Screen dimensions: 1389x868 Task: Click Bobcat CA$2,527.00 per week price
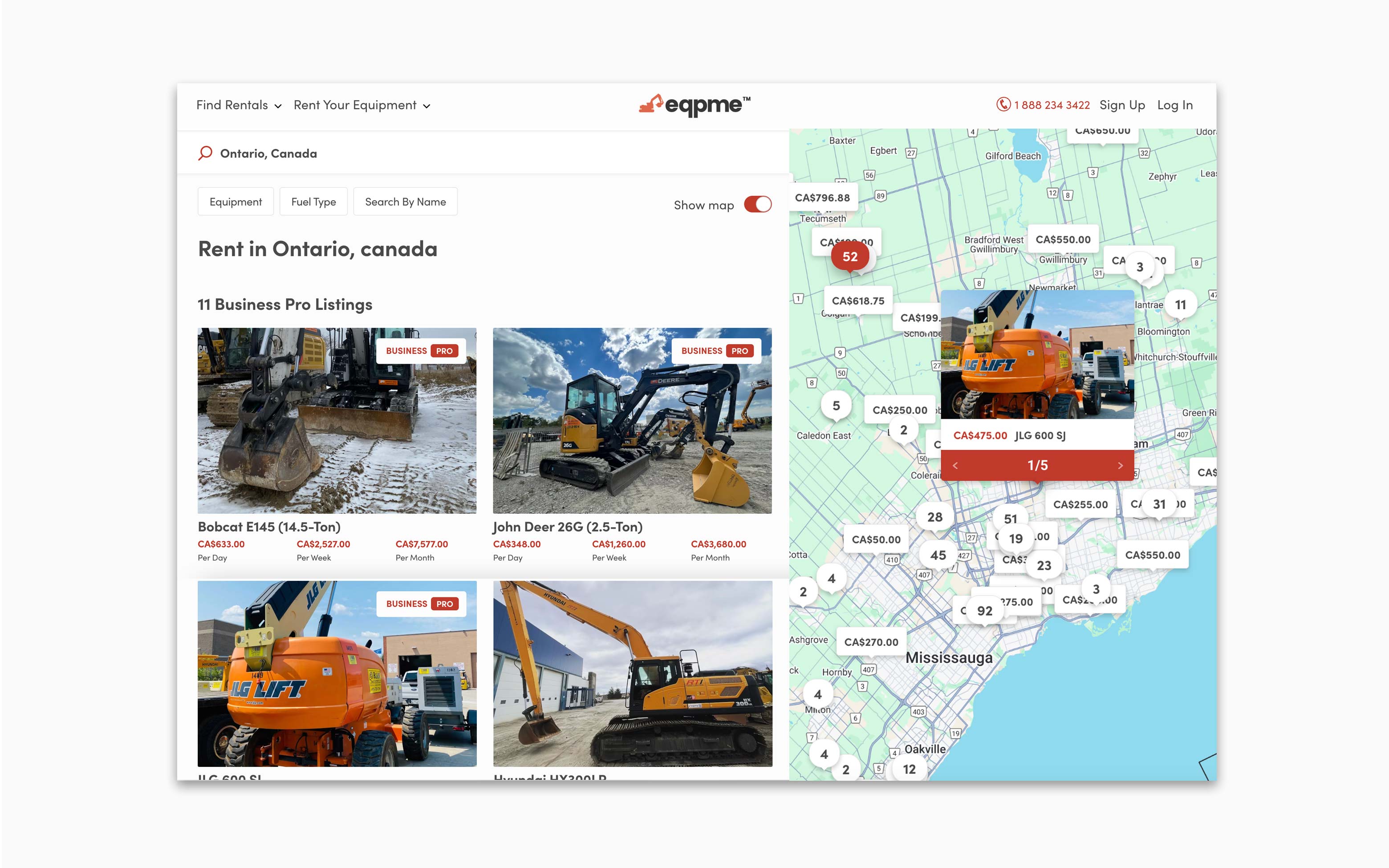[323, 544]
